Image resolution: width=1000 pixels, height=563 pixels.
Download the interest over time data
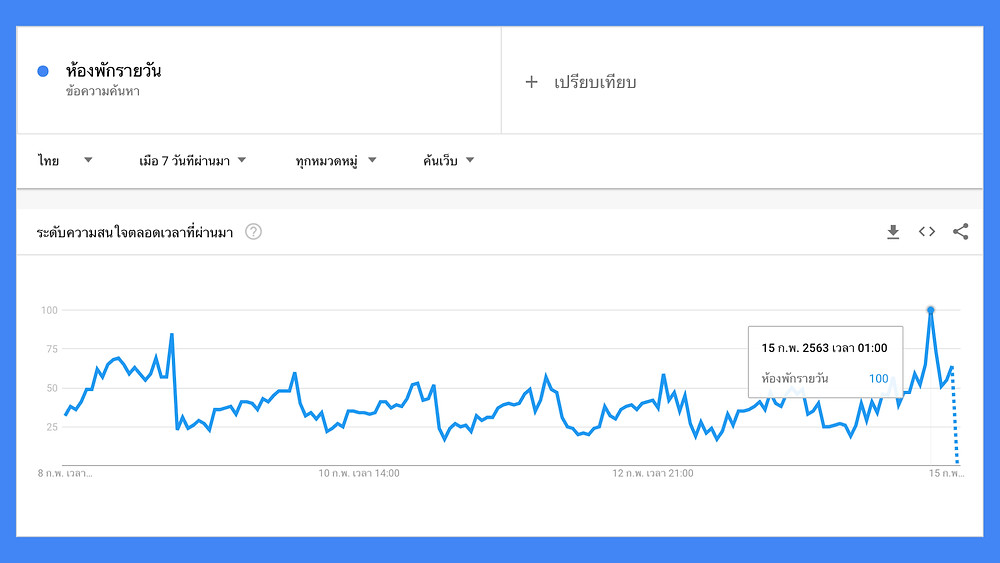(893, 232)
